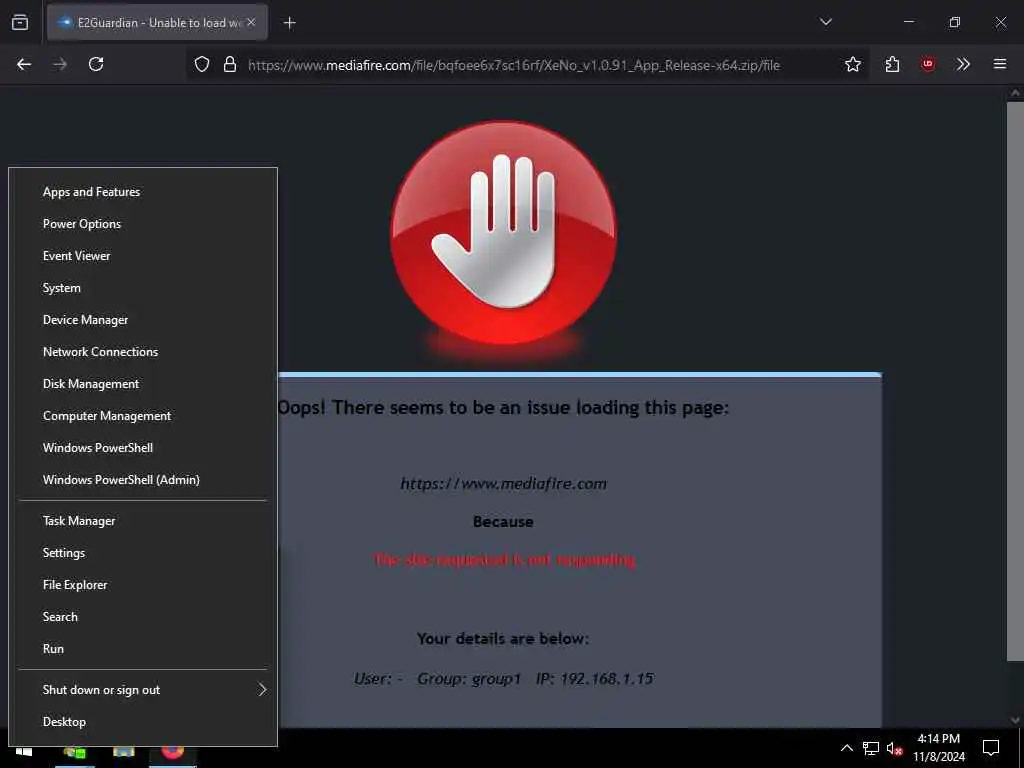Click the page vertical scrollbar

click(1015, 379)
